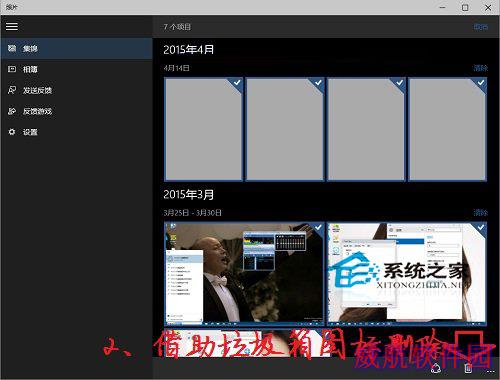Image resolution: width=500 pixels, height=380 pixels.
Task: Open 设置 settings from the sidebar
Action: [76, 132]
